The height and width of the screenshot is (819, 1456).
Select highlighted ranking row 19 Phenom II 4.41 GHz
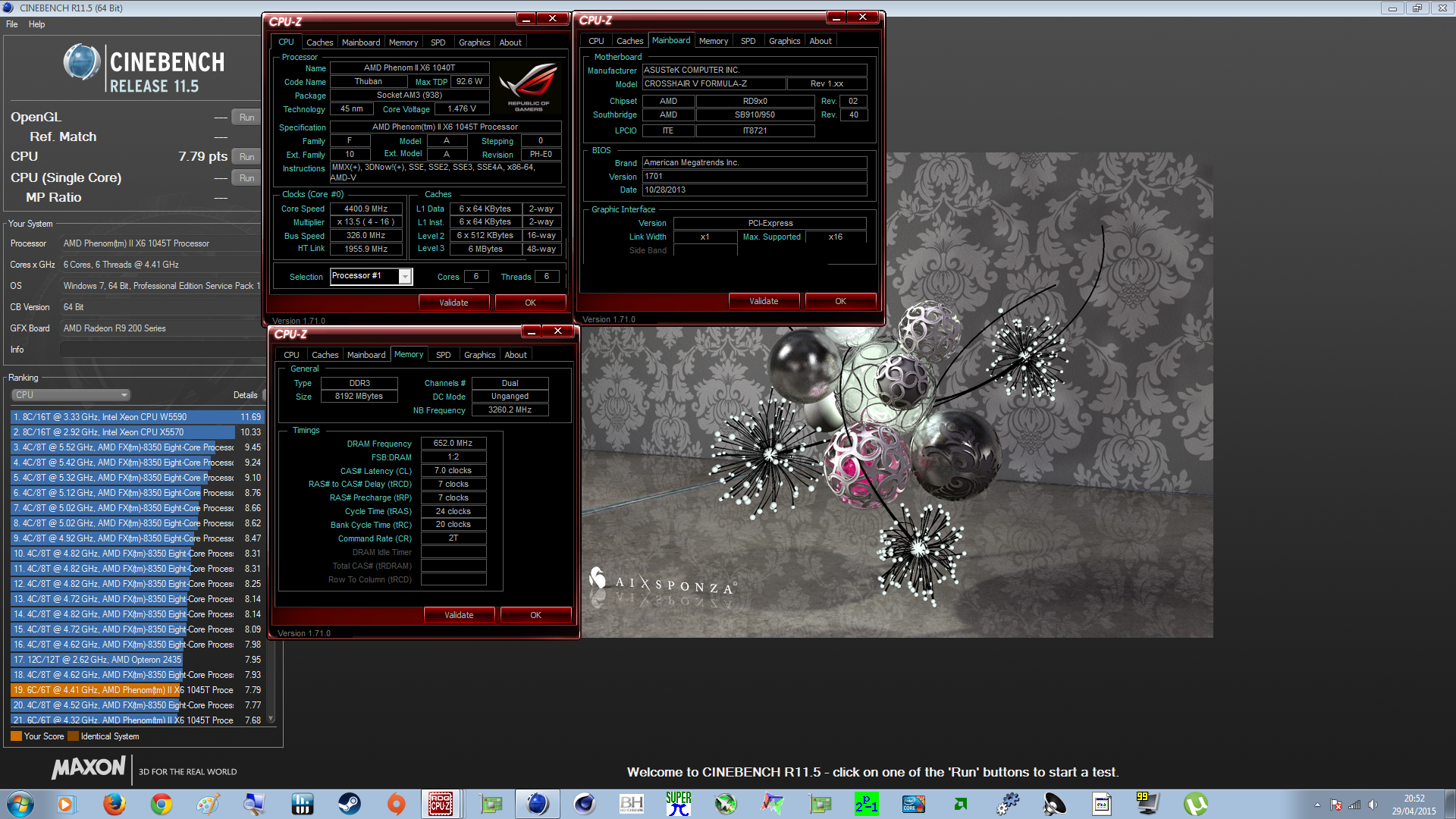pos(136,690)
